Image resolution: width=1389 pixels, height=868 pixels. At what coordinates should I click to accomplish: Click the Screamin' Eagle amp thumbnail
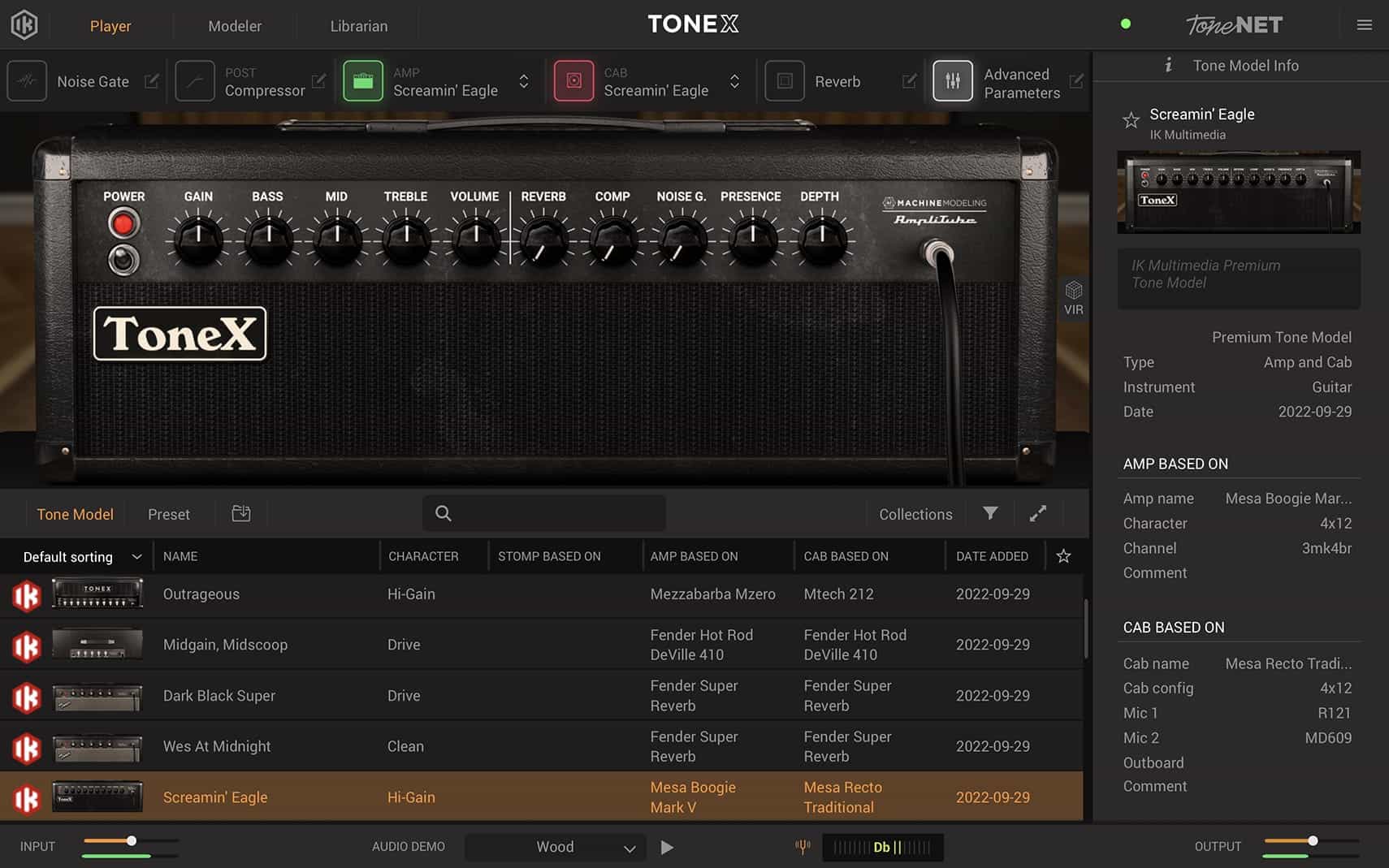coord(1239,192)
